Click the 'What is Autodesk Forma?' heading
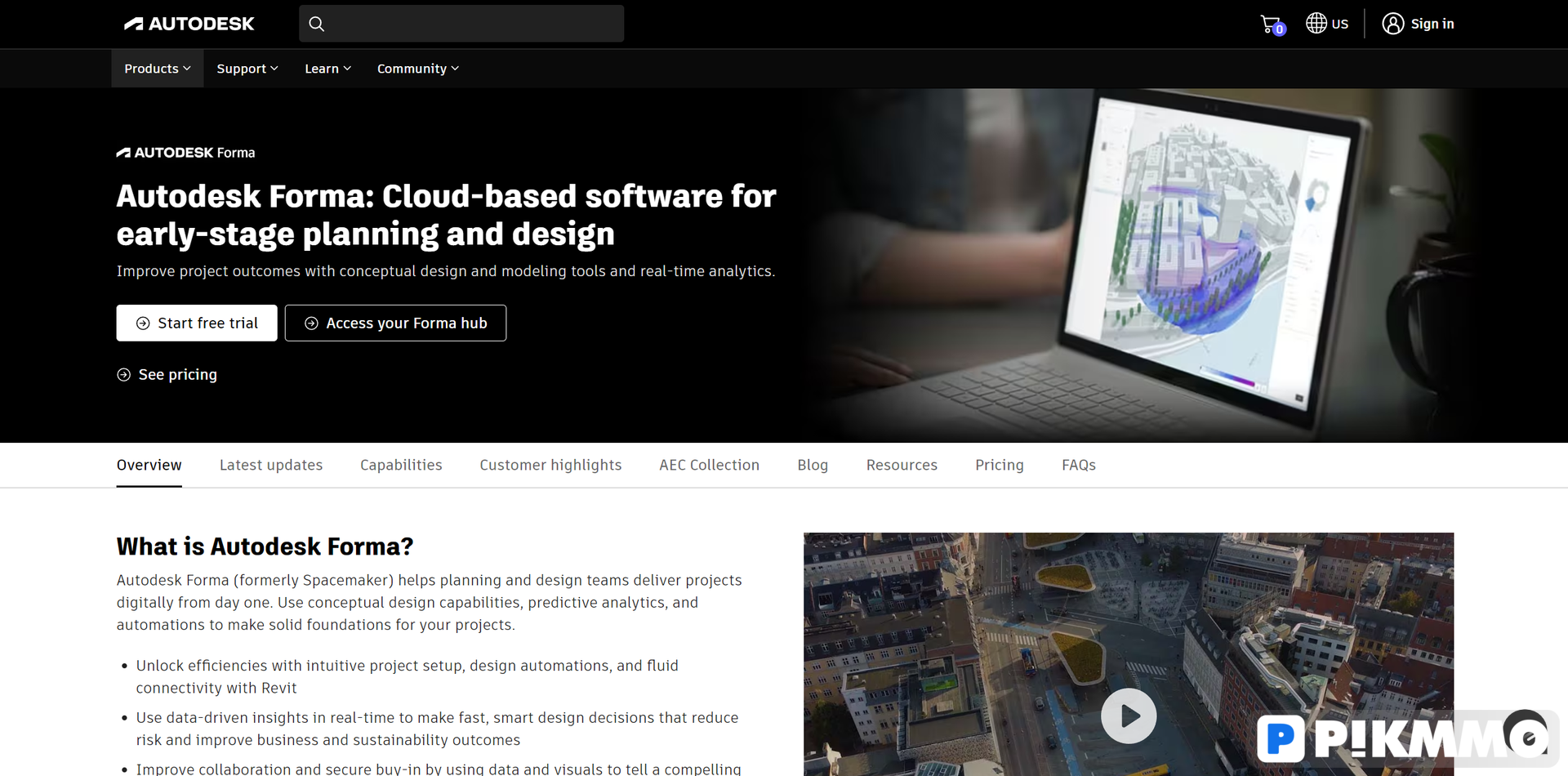 [265, 546]
